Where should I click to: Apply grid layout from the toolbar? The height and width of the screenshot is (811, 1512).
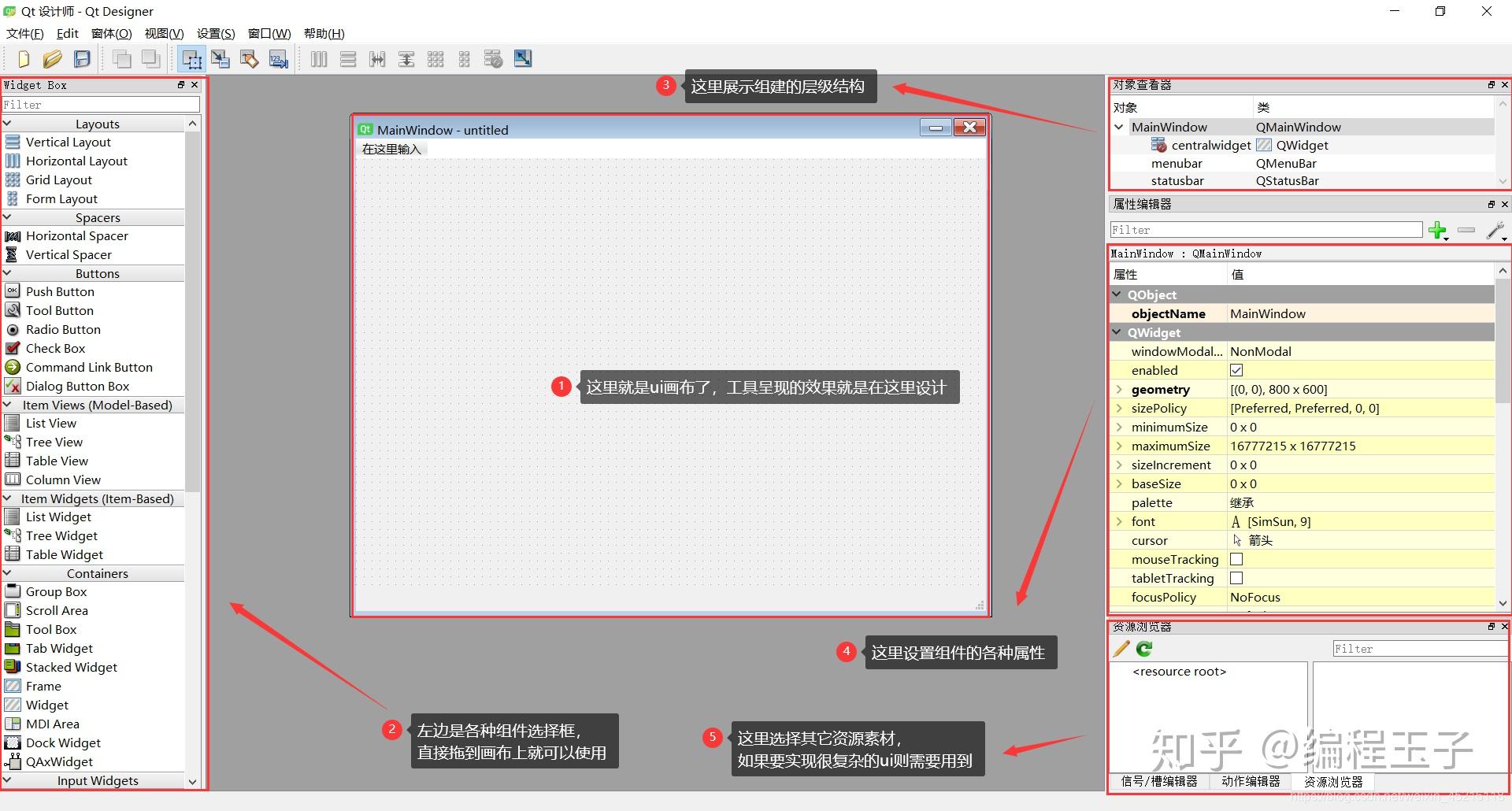[435, 59]
